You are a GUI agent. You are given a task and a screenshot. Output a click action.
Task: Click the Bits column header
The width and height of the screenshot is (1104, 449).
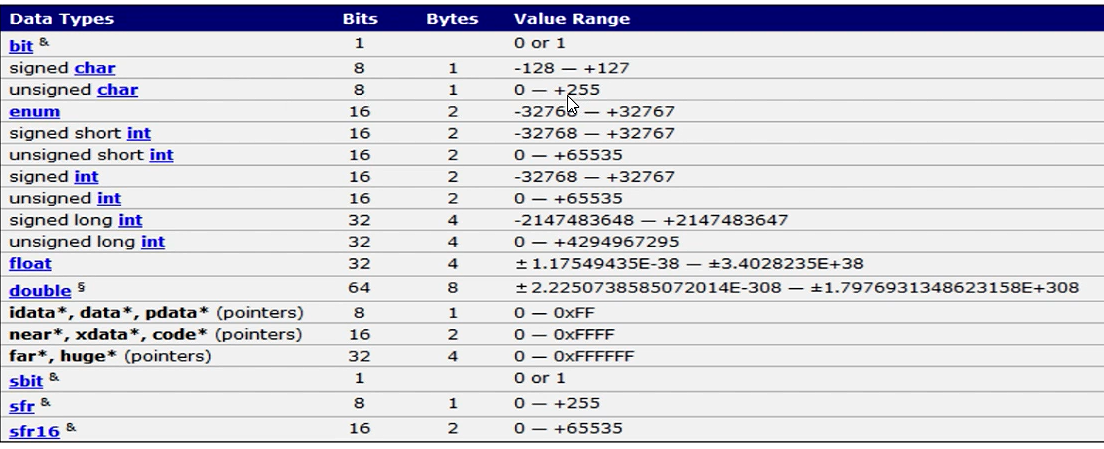360,19
